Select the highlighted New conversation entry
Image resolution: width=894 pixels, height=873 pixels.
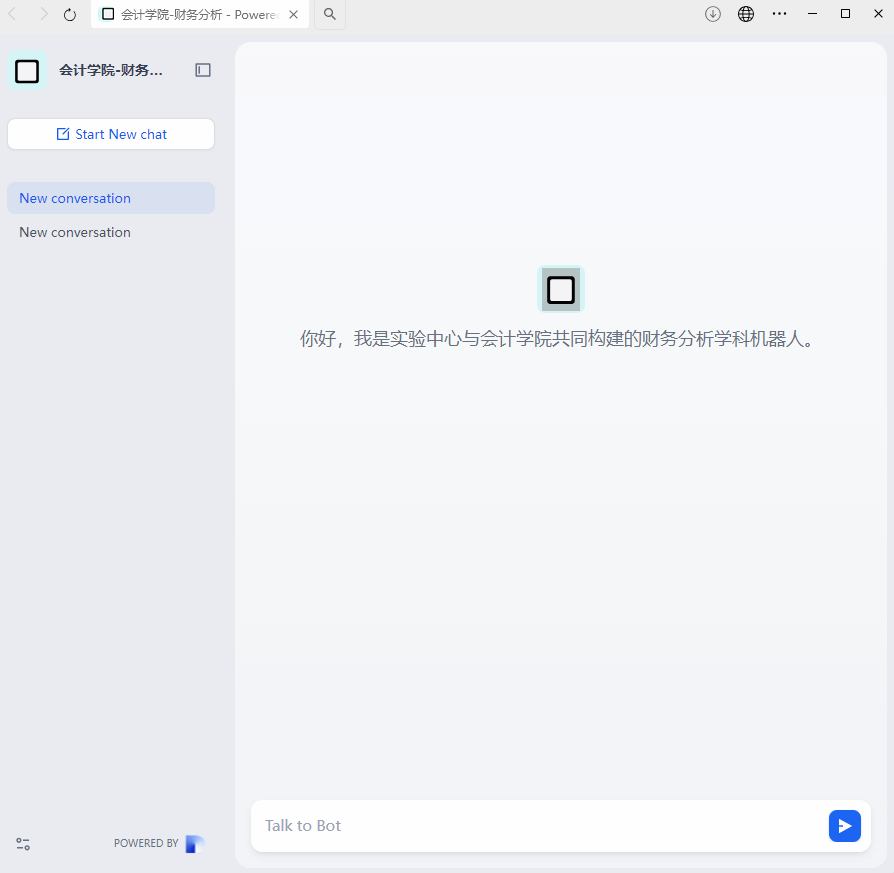111,198
